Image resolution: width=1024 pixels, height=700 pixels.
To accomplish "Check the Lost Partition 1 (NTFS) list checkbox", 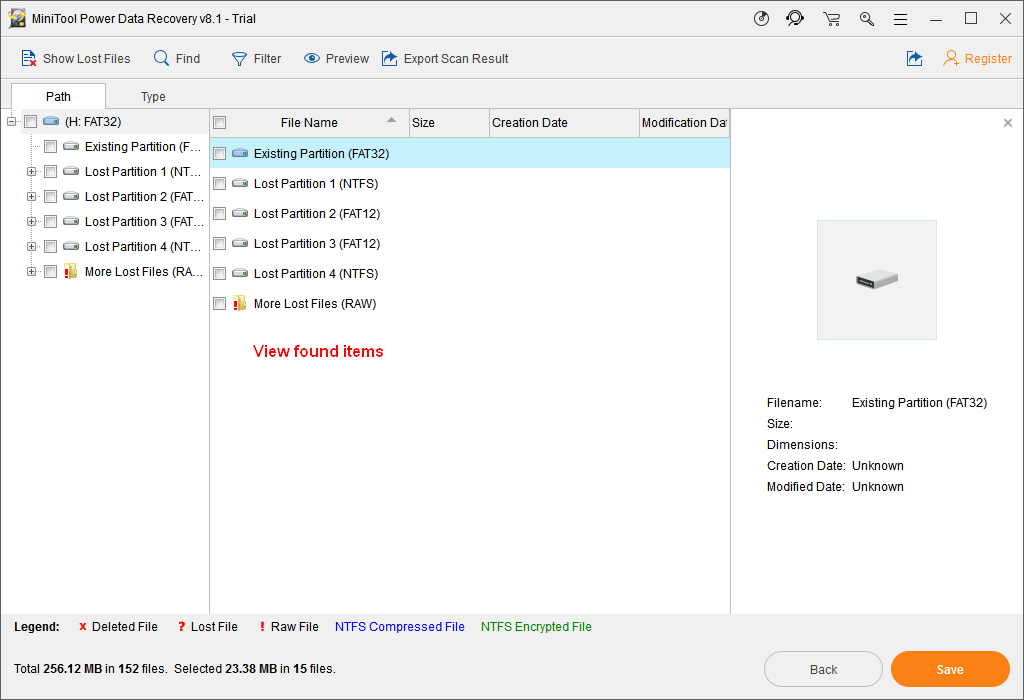I will pyautogui.click(x=220, y=184).
